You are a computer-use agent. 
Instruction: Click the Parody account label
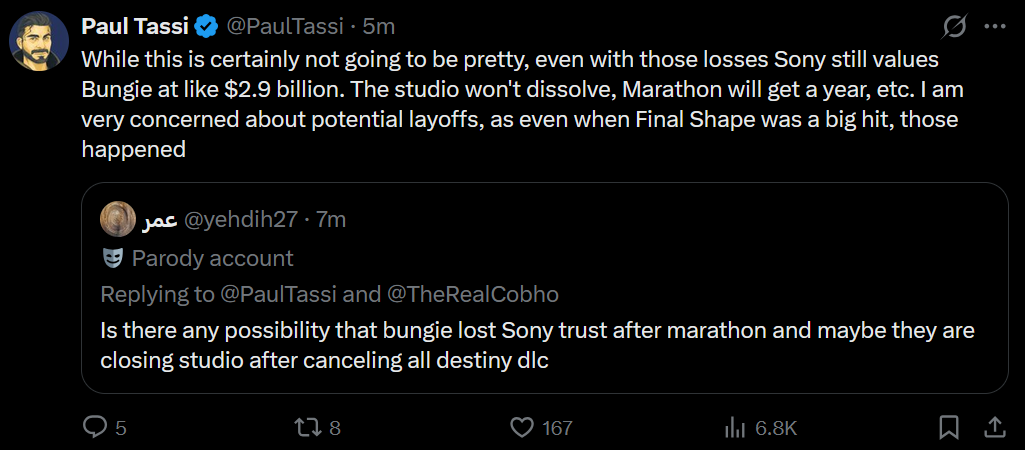[x=212, y=258]
